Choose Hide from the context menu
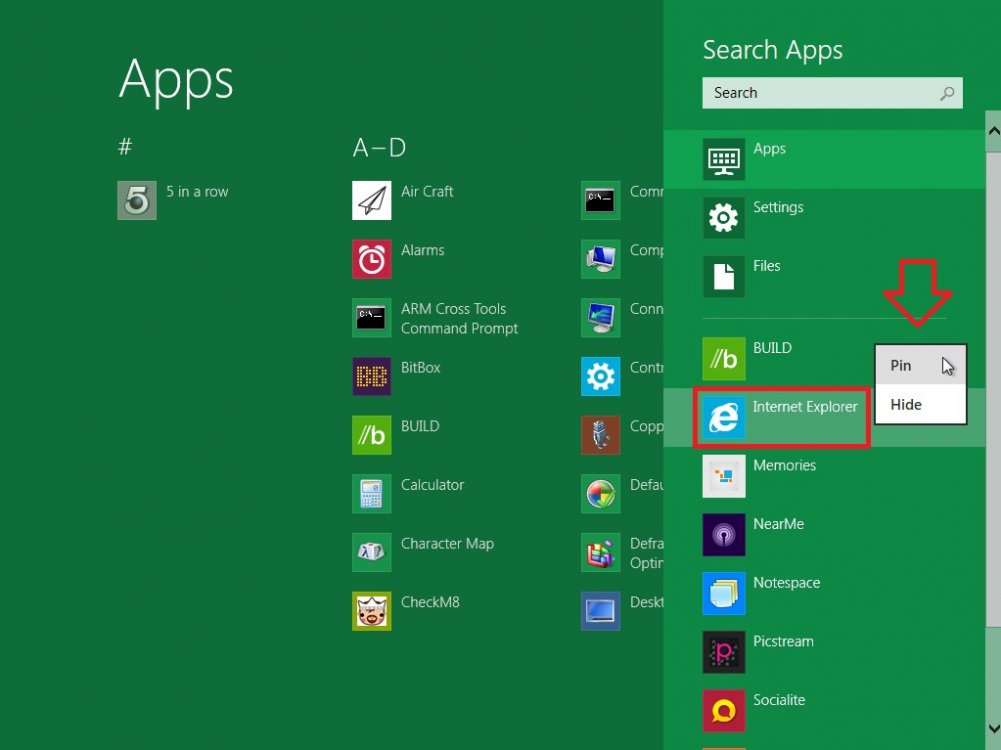Screen dimensions: 1001x750 (906, 405)
